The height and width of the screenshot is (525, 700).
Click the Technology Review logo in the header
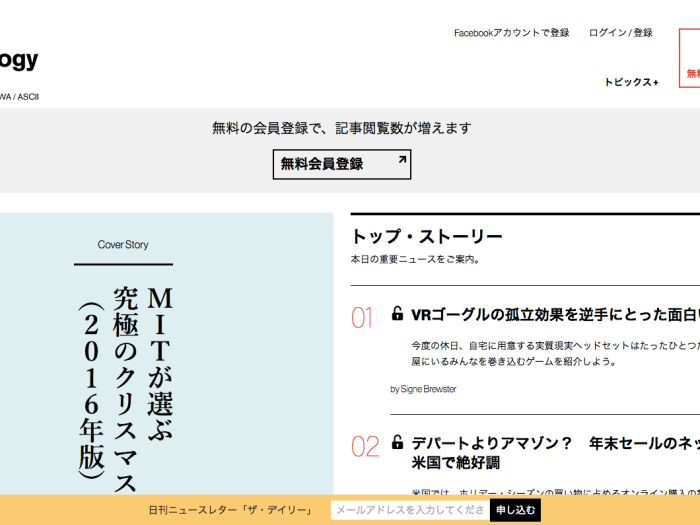19,60
